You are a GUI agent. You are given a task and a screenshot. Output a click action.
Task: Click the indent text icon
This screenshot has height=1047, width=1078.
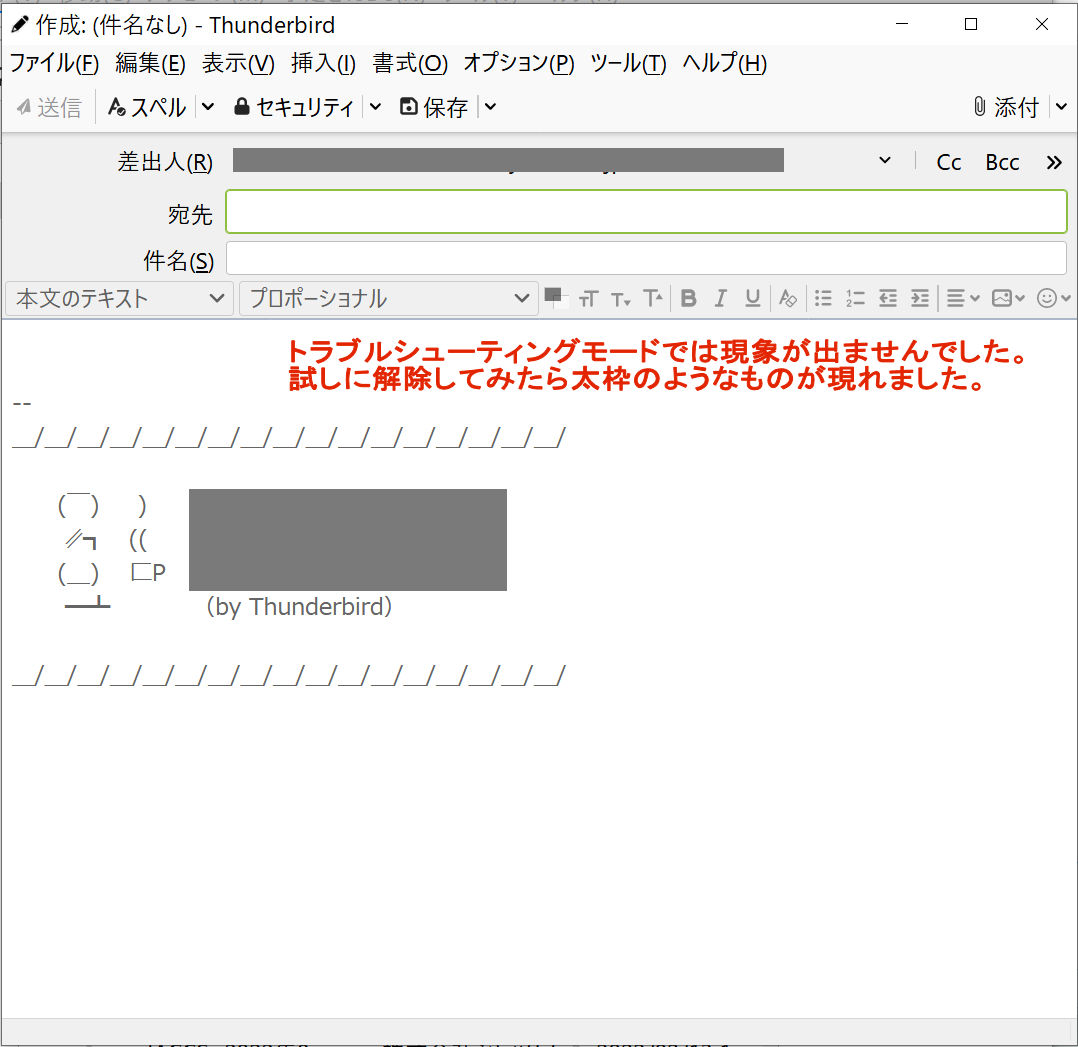coord(920,298)
